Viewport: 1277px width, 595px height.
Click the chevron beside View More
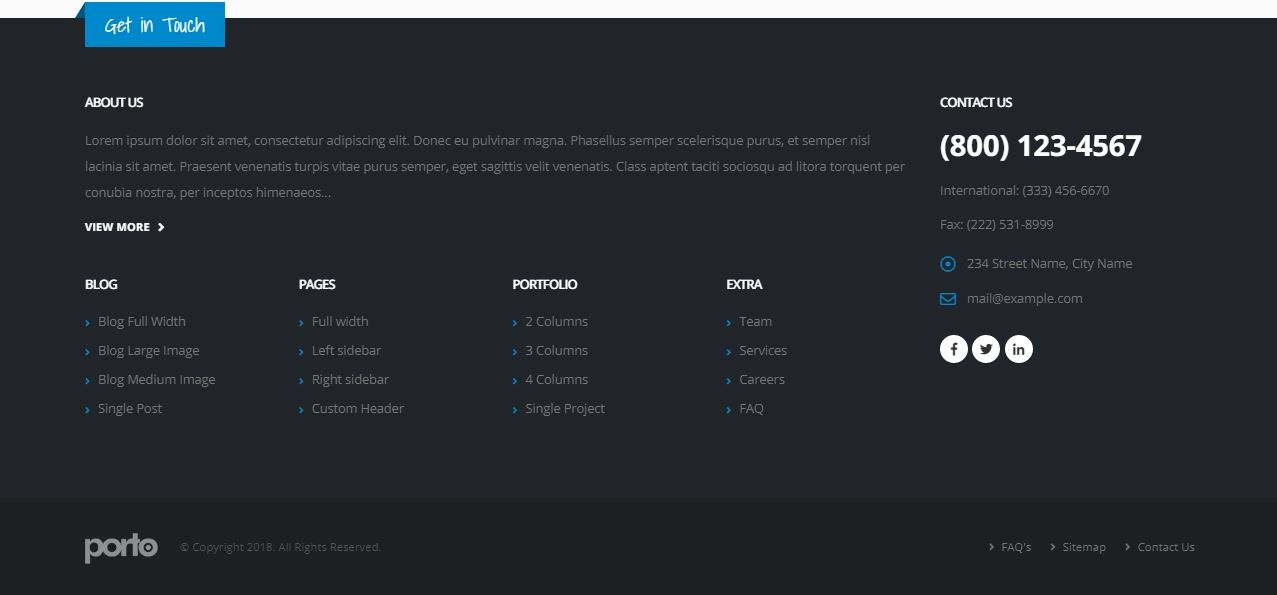[161, 227]
